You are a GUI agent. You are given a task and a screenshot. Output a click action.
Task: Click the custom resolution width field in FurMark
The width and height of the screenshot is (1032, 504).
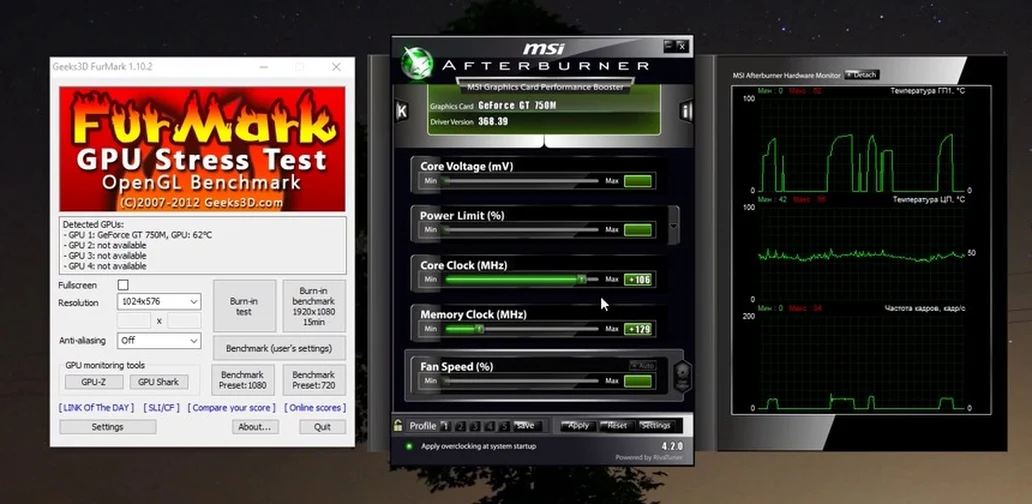pyautogui.click(x=134, y=321)
